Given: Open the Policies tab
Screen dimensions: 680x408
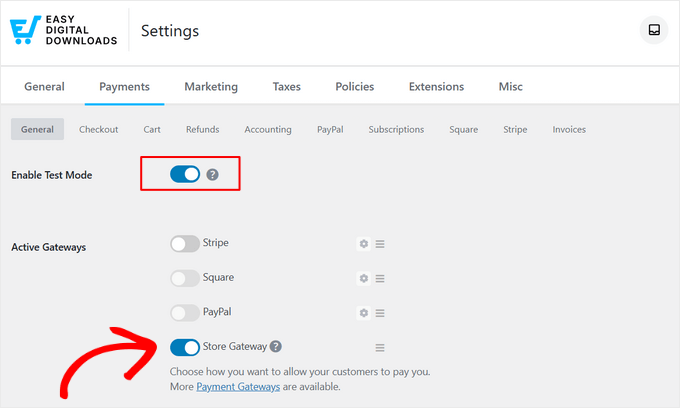Looking at the screenshot, I should click(x=355, y=86).
